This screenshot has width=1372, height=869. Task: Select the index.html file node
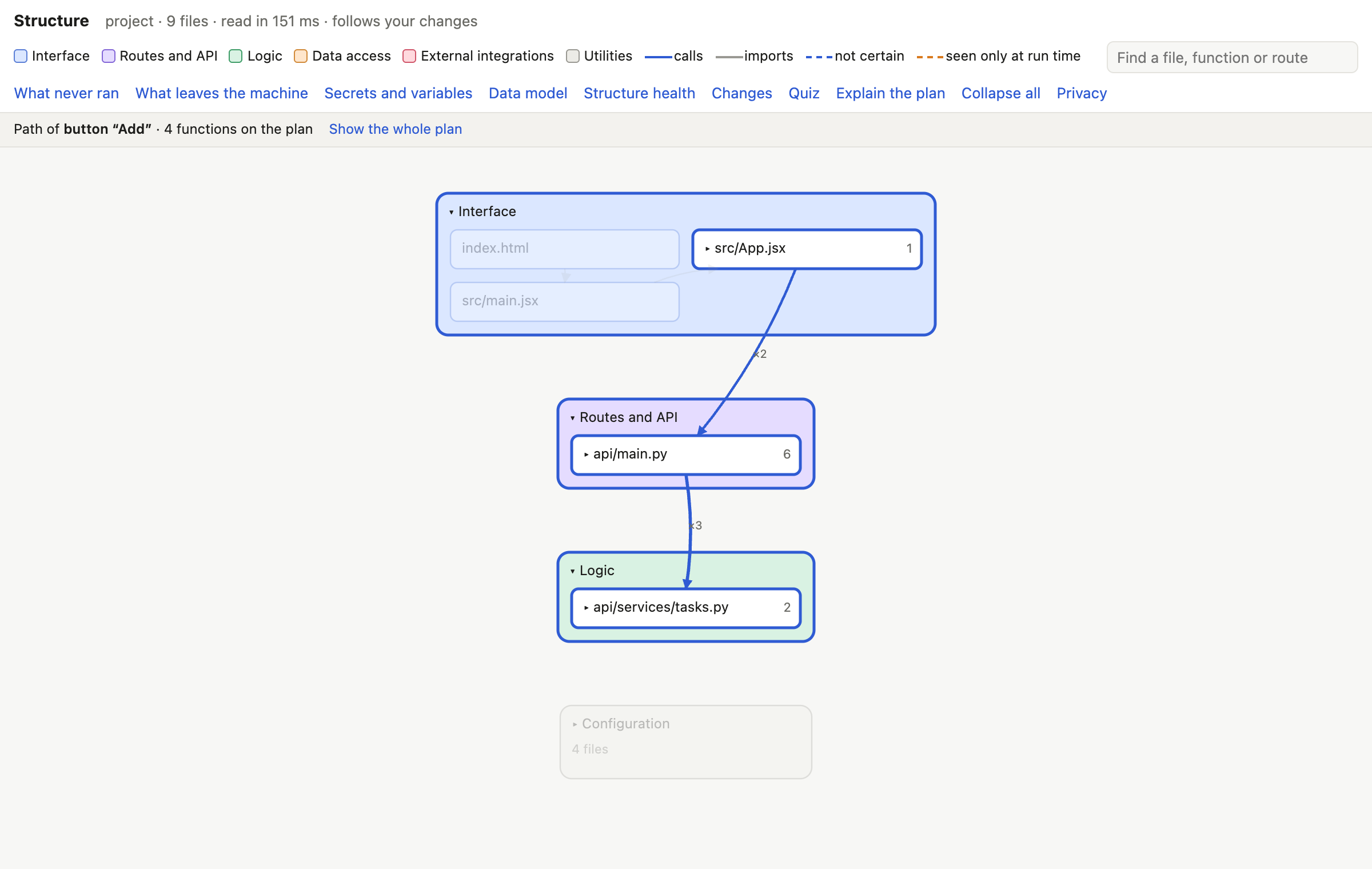[x=565, y=249]
